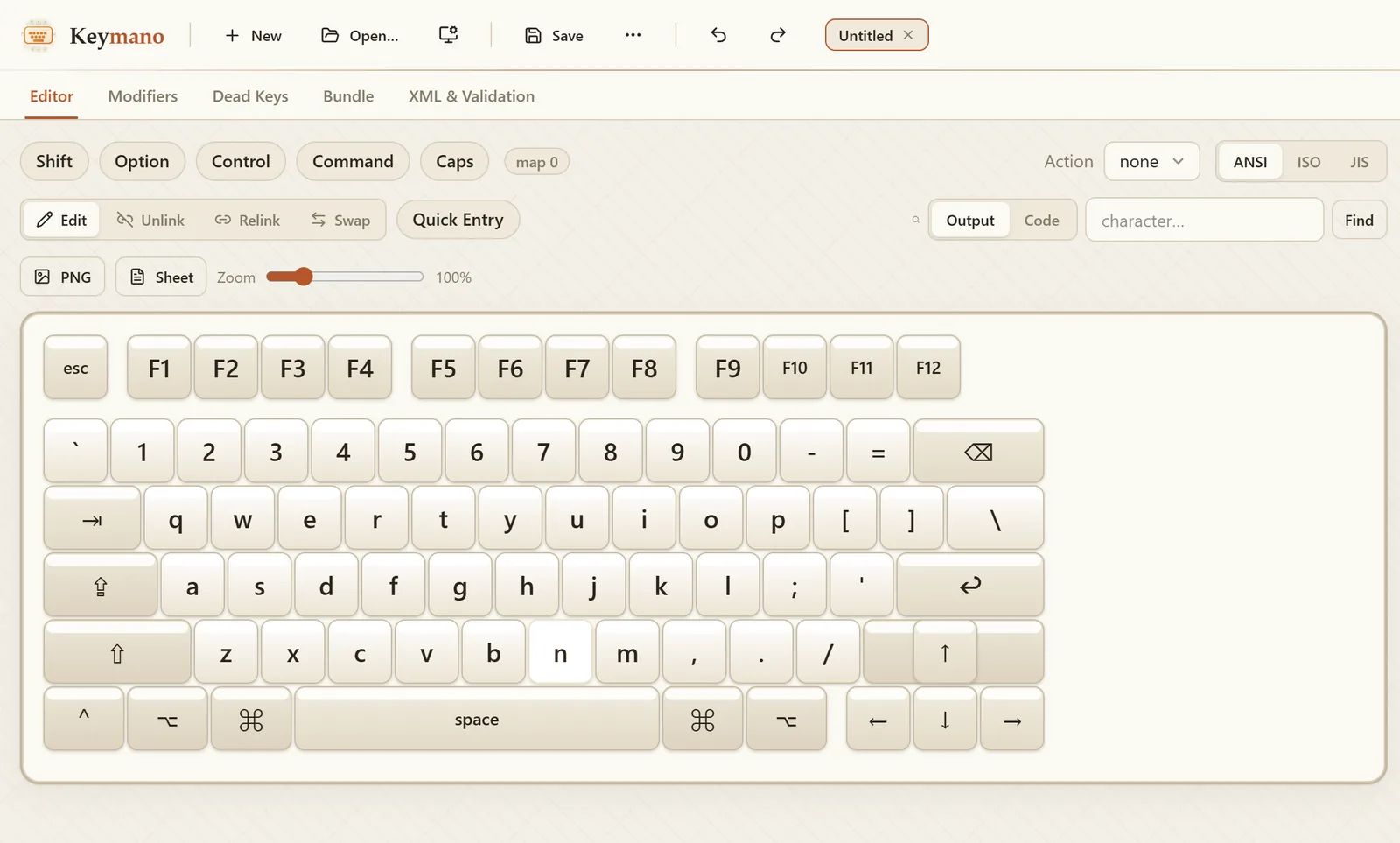
Task: Select the Swap tool
Action: coord(340,220)
